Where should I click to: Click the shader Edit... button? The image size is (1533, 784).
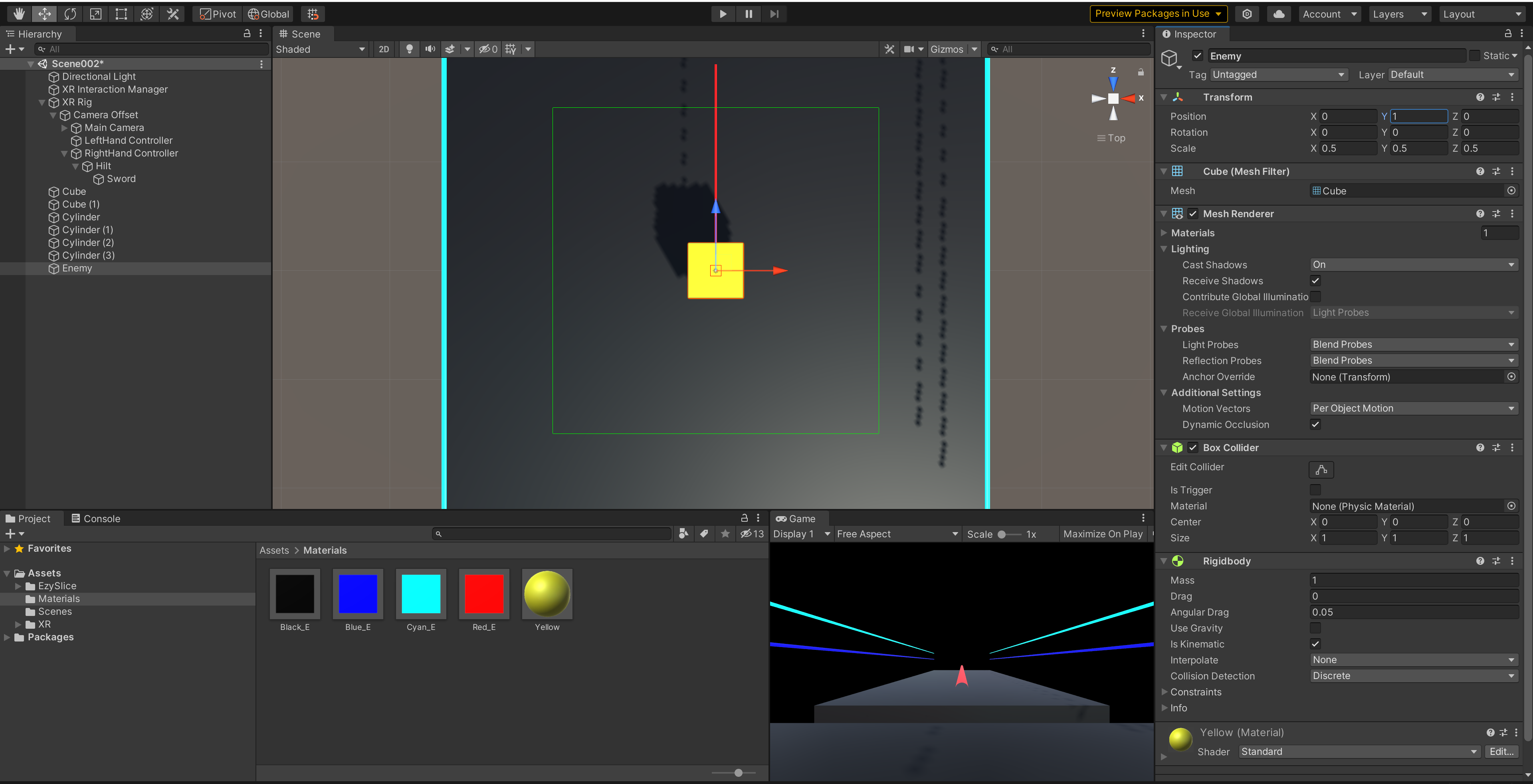click(x=1501, y=752)
